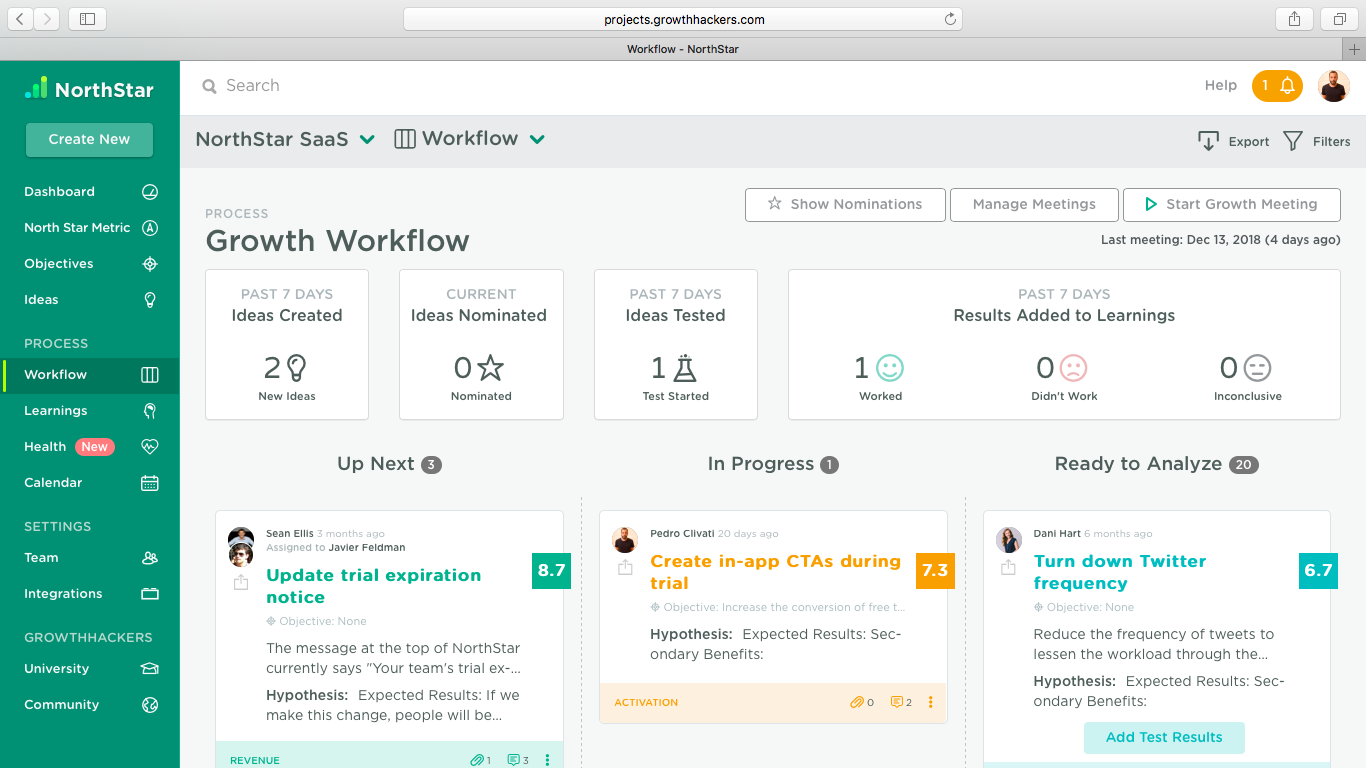The height and width of the screenshot is (768, 1366).
Task: Open the Filters funnel icon
Action: point(1293,141)
